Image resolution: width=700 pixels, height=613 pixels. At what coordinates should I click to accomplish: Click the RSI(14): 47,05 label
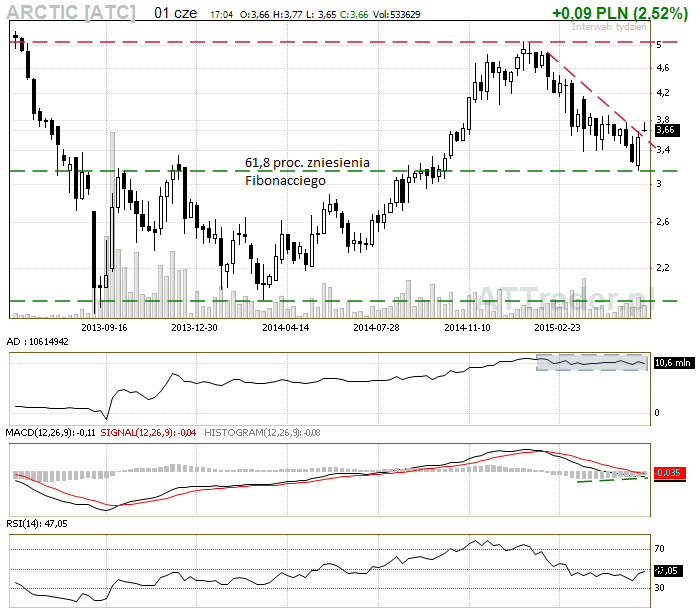[37, 524]
